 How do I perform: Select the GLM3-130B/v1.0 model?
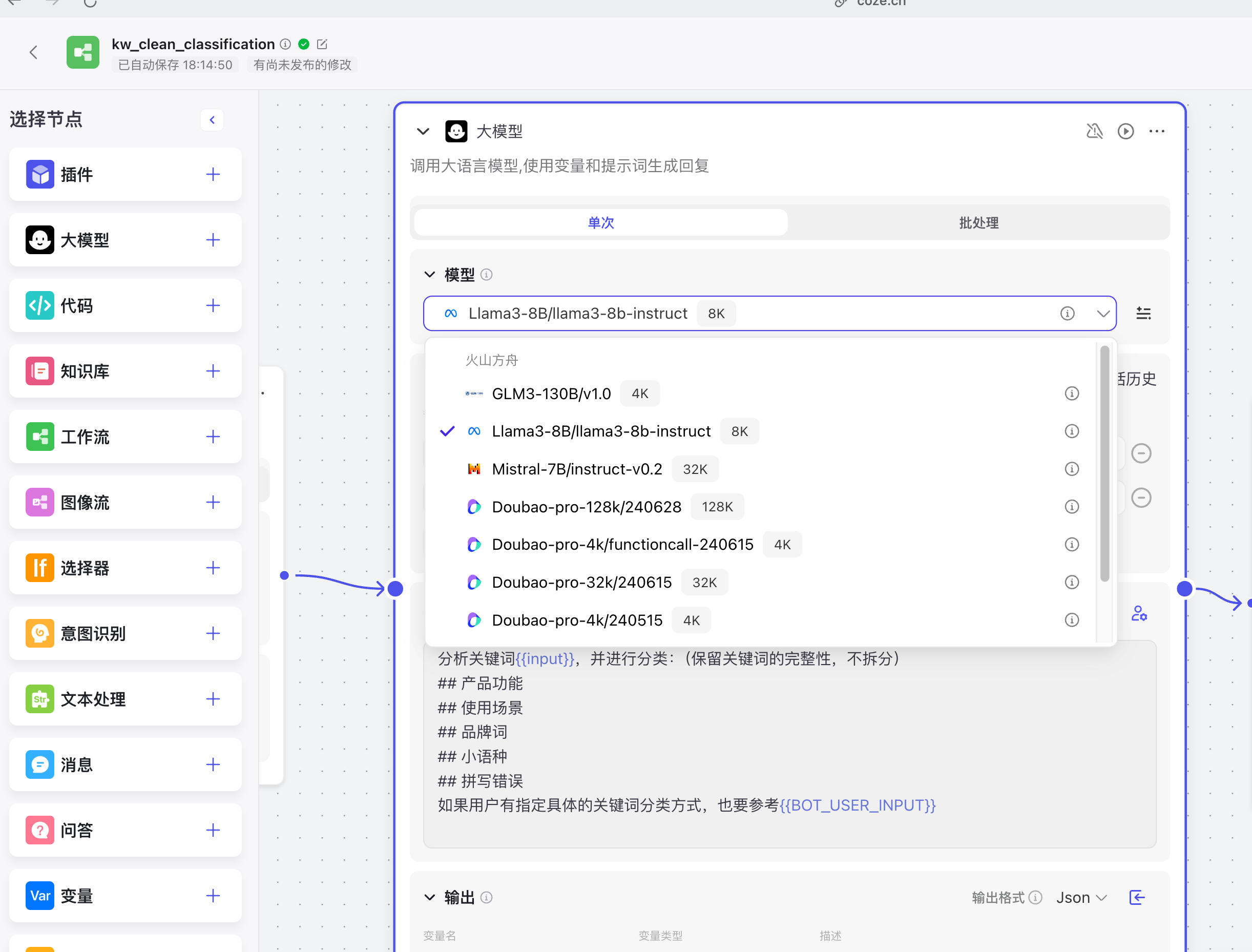point(760,394)
